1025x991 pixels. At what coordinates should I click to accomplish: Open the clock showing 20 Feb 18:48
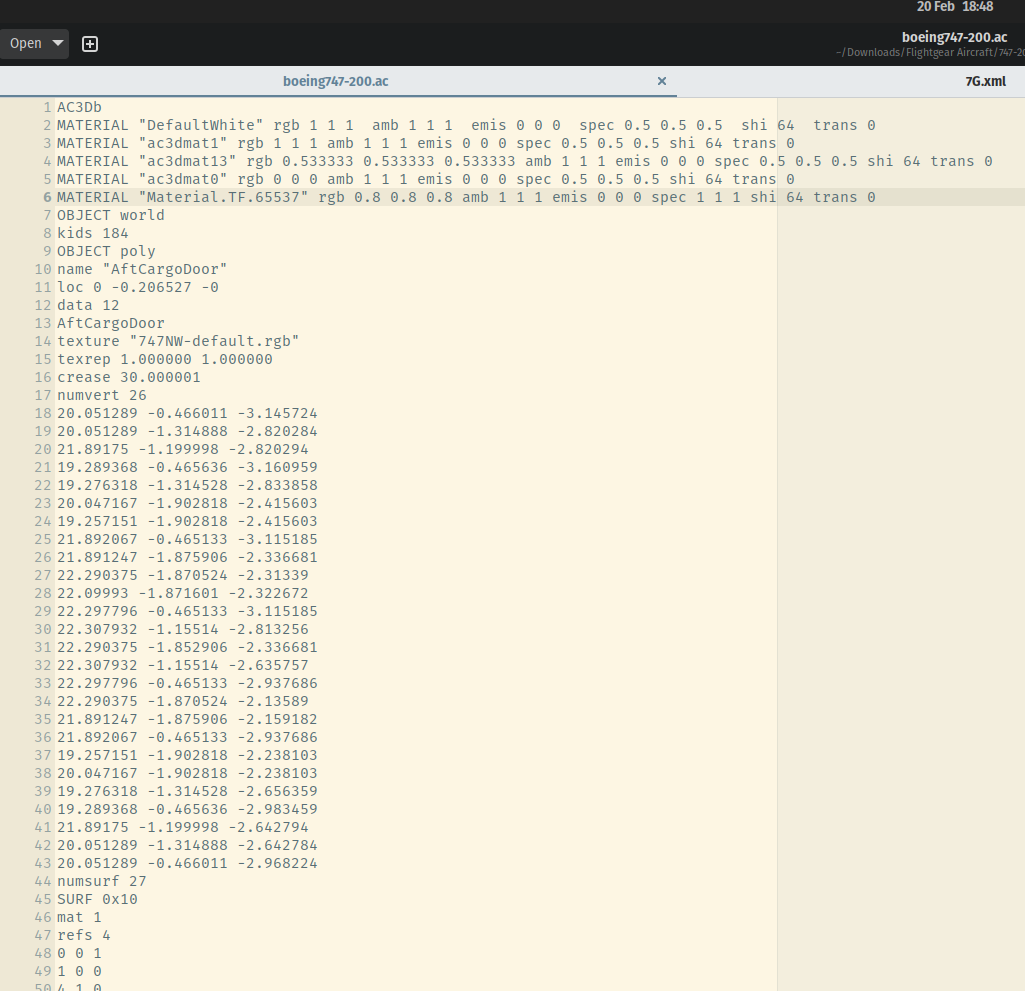(954, 7)
